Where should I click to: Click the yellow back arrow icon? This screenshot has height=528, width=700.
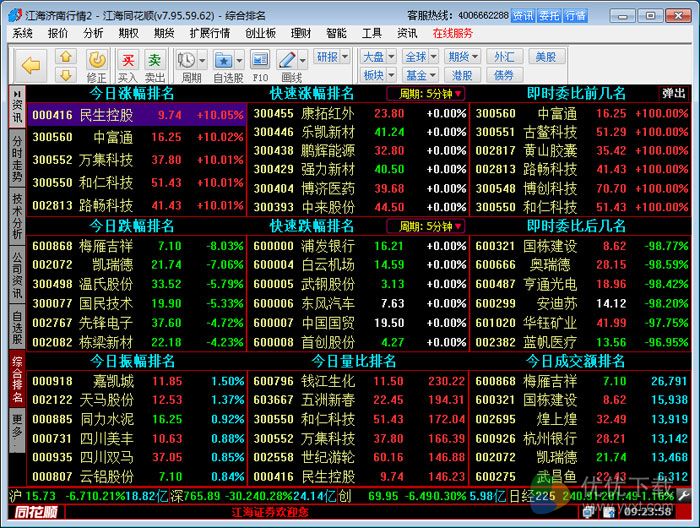click(30, 66)
